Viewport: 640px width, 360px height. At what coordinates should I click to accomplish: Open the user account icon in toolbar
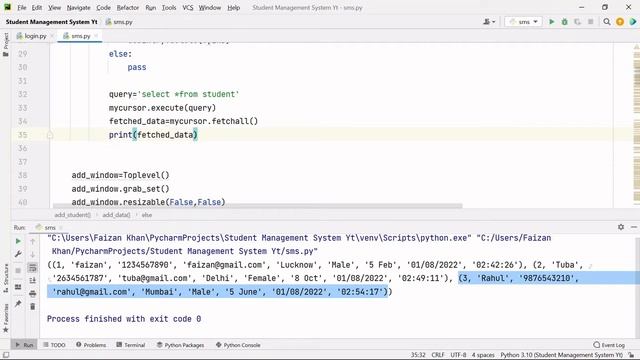(x=489, y=22)
